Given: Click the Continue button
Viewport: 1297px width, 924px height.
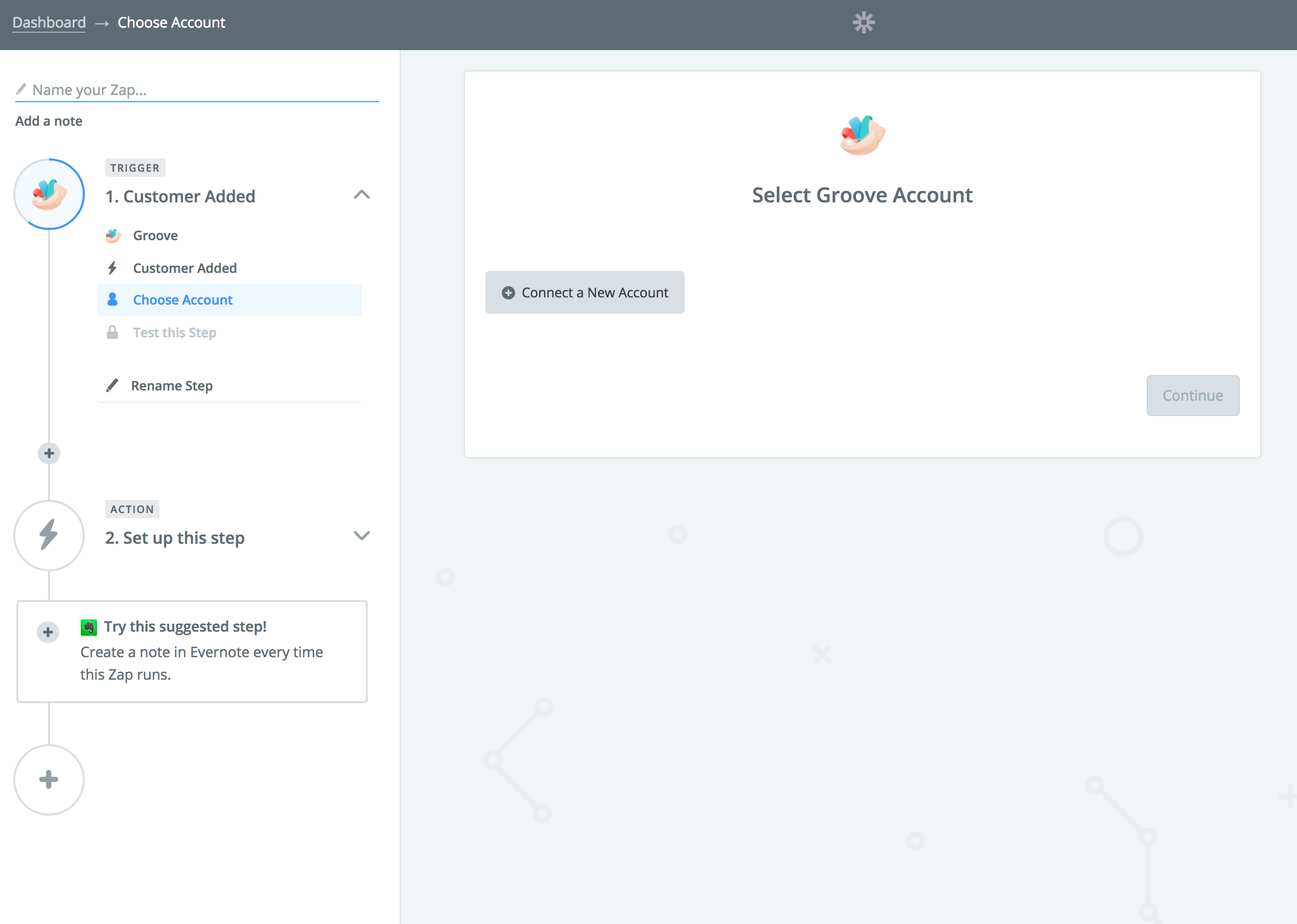Looking at the screenshot, I should click(1192, 396).
